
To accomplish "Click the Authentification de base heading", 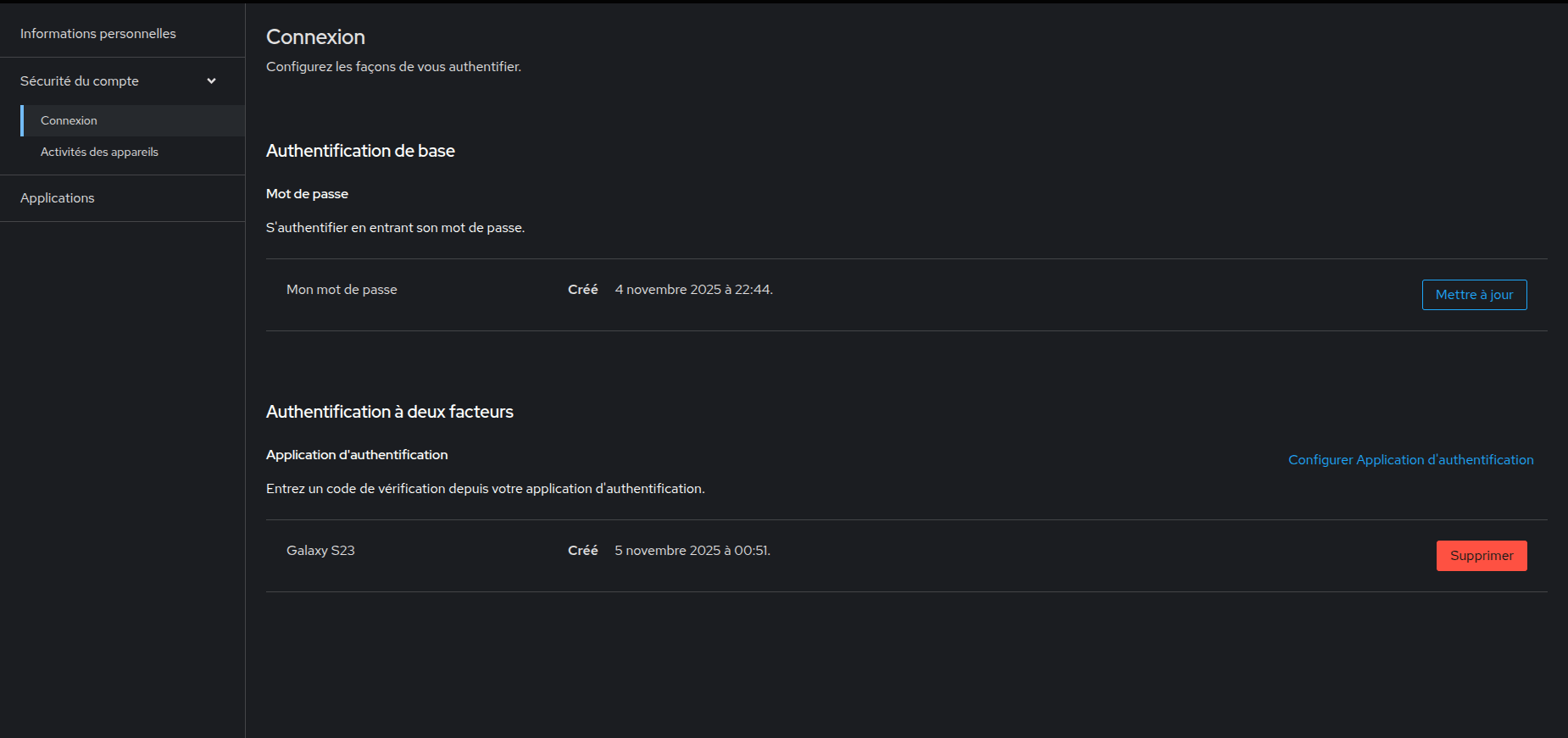I will click(360, 151).
